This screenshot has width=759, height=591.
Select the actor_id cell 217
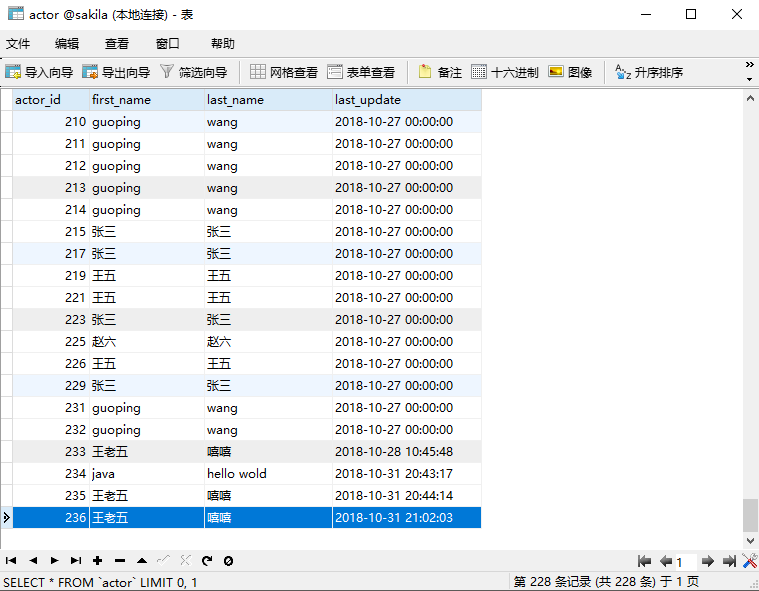(51, 254)
